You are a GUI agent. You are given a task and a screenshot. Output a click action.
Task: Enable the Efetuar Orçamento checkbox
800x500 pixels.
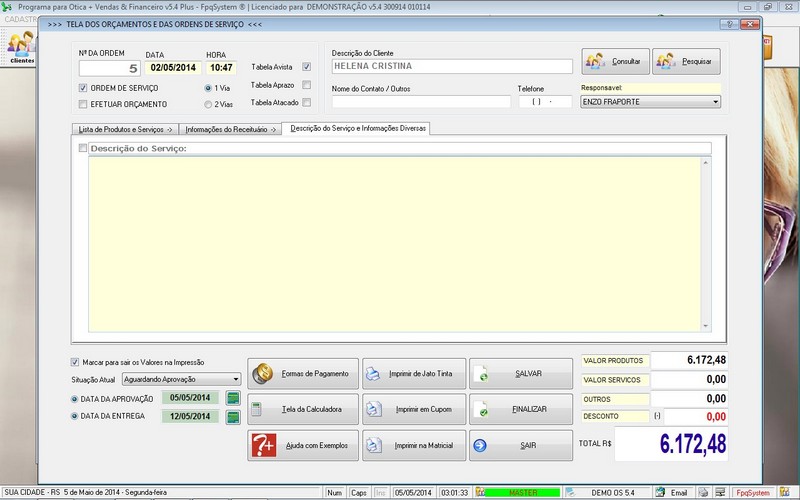(x=83, y=104)
